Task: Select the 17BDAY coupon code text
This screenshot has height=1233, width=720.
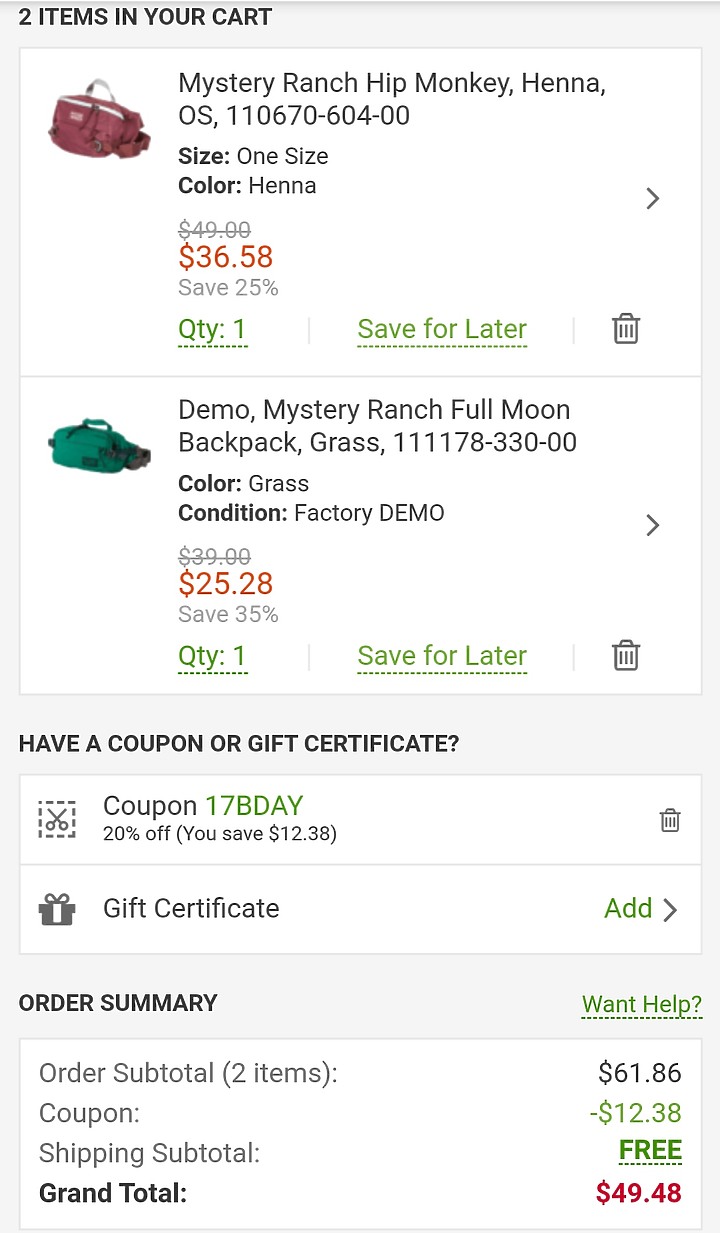Action: pos(254,806)
